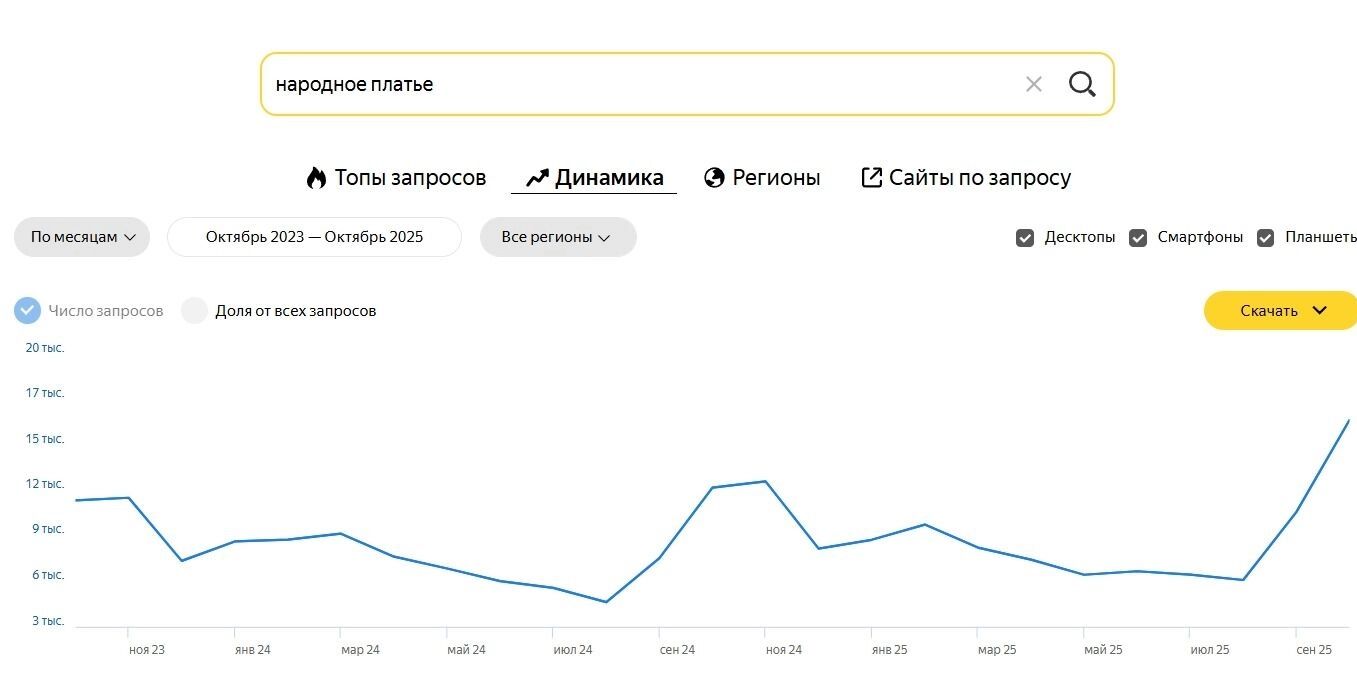Uncheck the Десктопы checkbox

pos(1025,238)
